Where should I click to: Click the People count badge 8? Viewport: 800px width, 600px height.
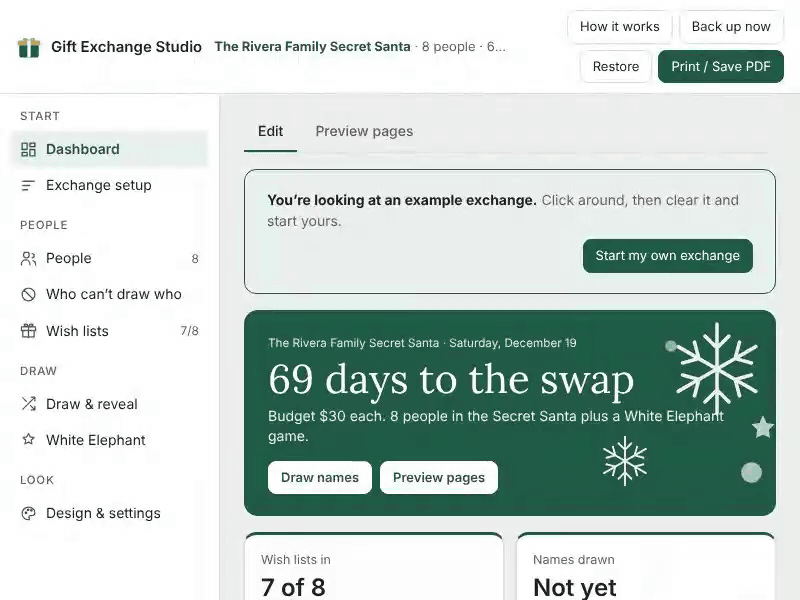(195, 259)
